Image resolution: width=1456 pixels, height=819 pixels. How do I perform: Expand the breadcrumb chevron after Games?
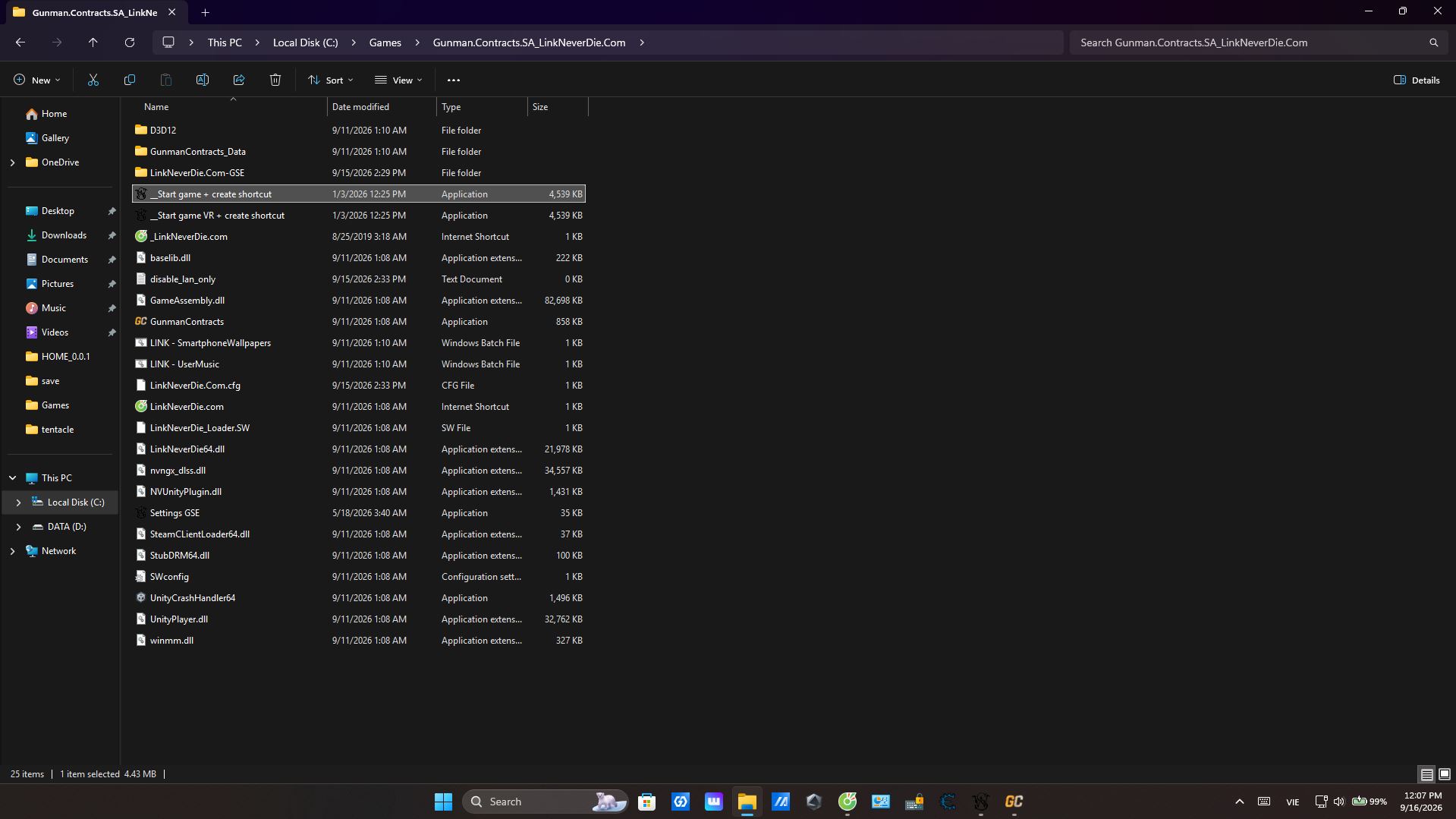pos(417,43)
